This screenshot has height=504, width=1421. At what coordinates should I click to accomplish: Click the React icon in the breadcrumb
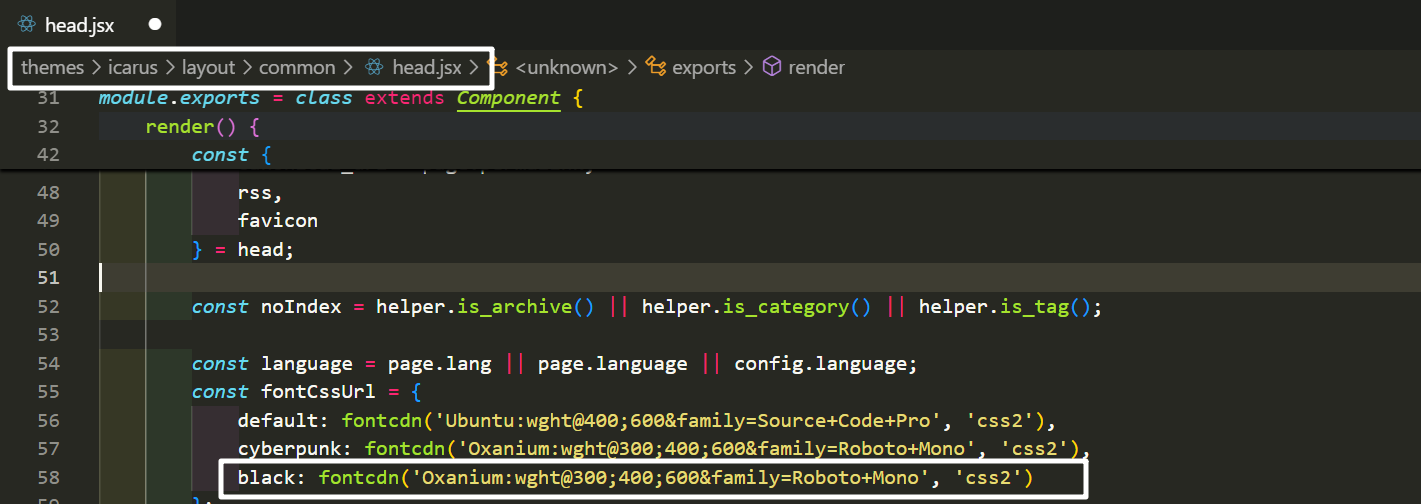pyautogui.click(x=374, y=68)
